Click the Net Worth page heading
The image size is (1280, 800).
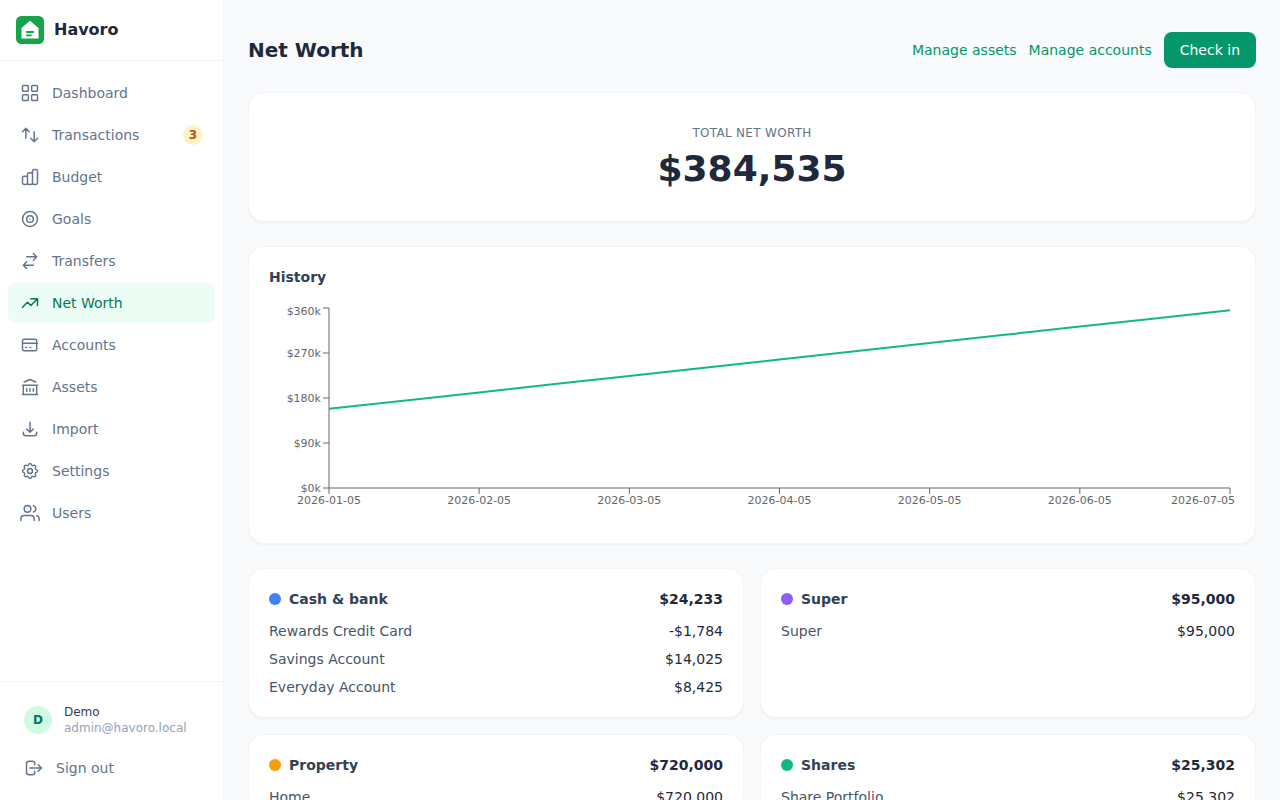[306, 50]
